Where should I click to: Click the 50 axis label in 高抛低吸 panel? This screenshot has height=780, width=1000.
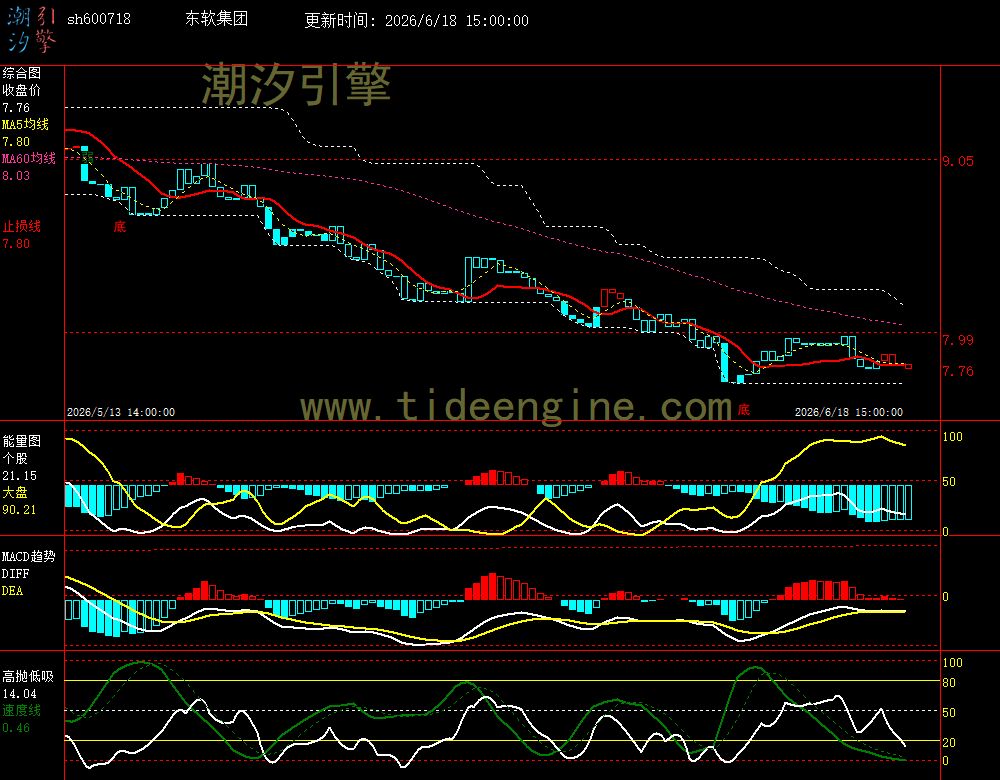click(x=949, y=712)
